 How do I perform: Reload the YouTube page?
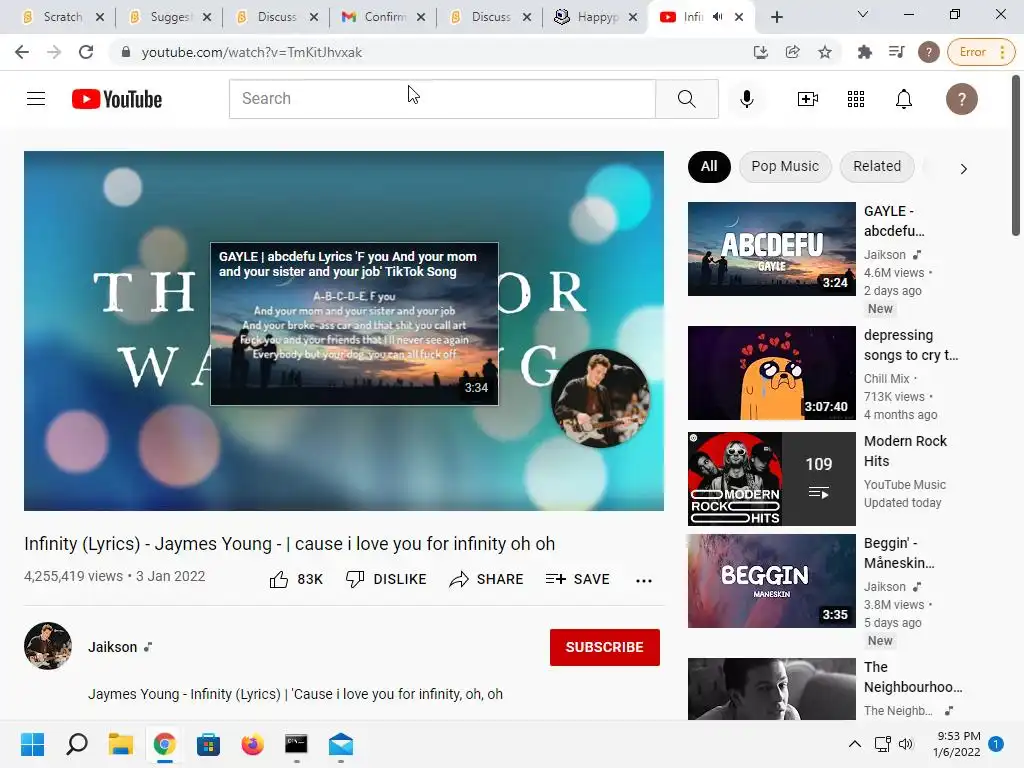86,52
